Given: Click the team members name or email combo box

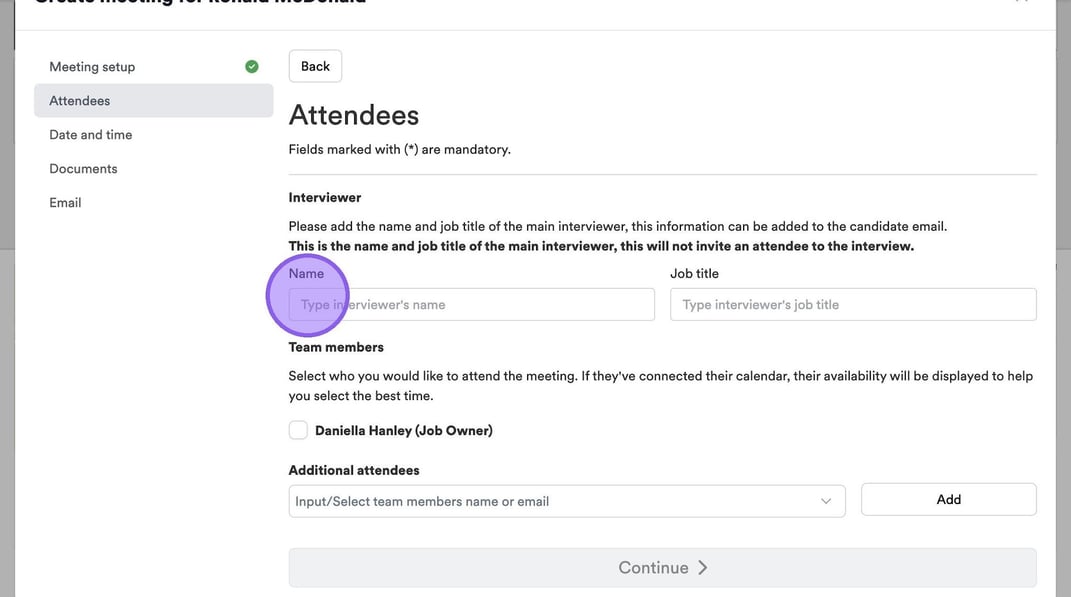Looking at the screenshot, I should click(x=555, y=501).
